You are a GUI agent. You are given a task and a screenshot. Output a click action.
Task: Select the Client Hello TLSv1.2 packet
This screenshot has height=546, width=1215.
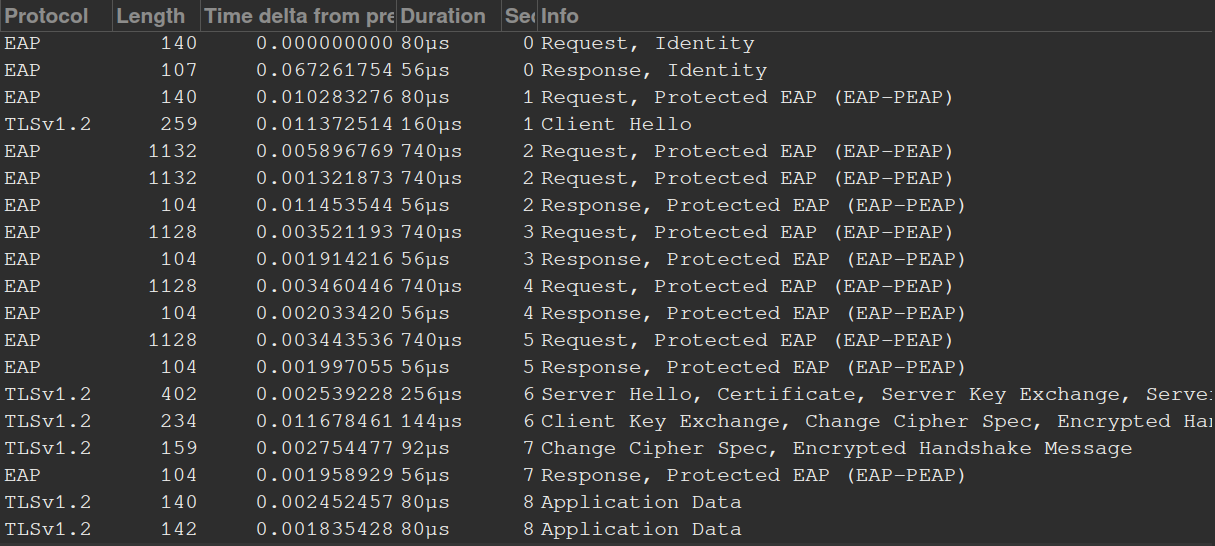click(616, 124)
